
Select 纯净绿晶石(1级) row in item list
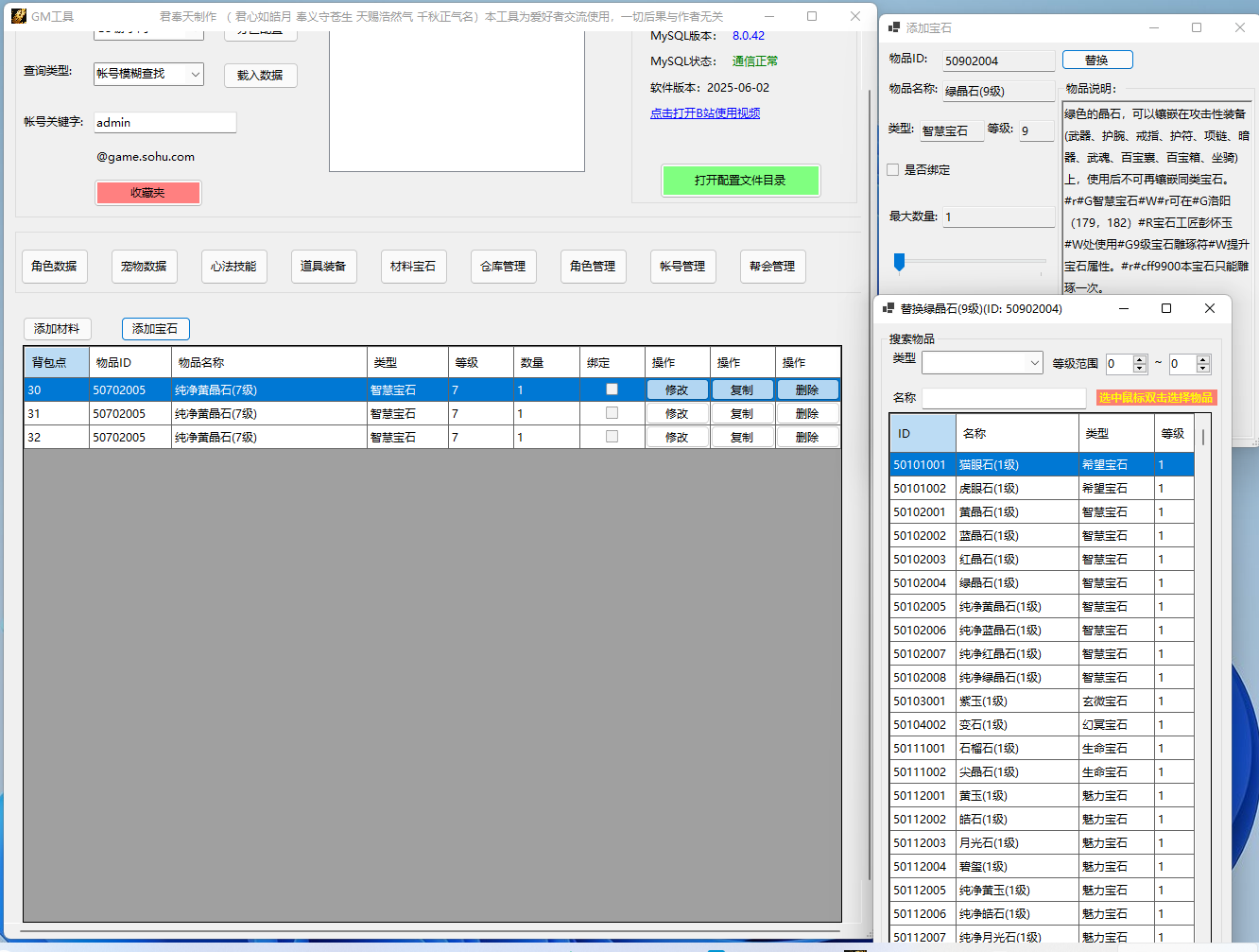pyautogui.click(x=1000, y=678)
